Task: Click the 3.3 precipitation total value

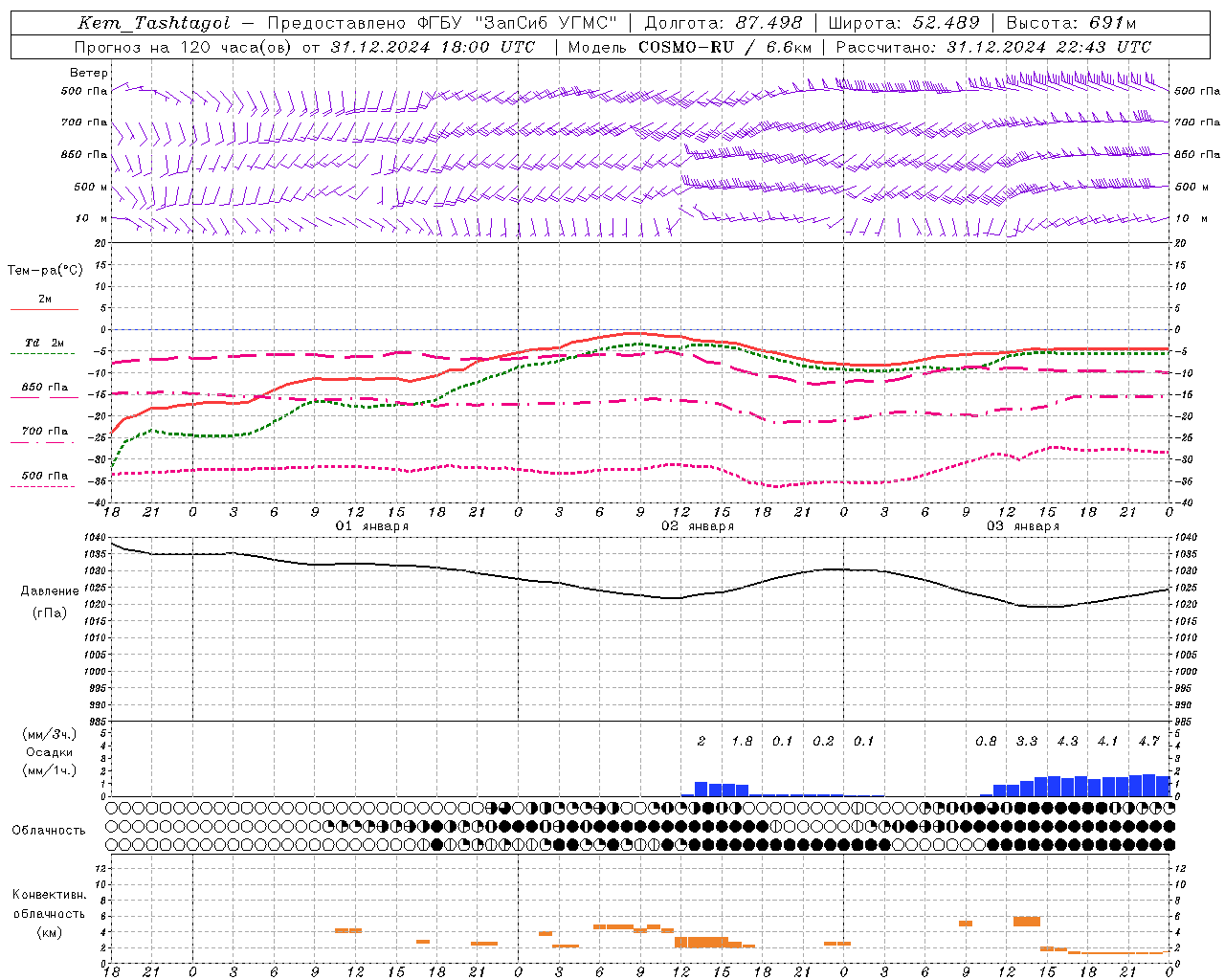Action: 1027,742
